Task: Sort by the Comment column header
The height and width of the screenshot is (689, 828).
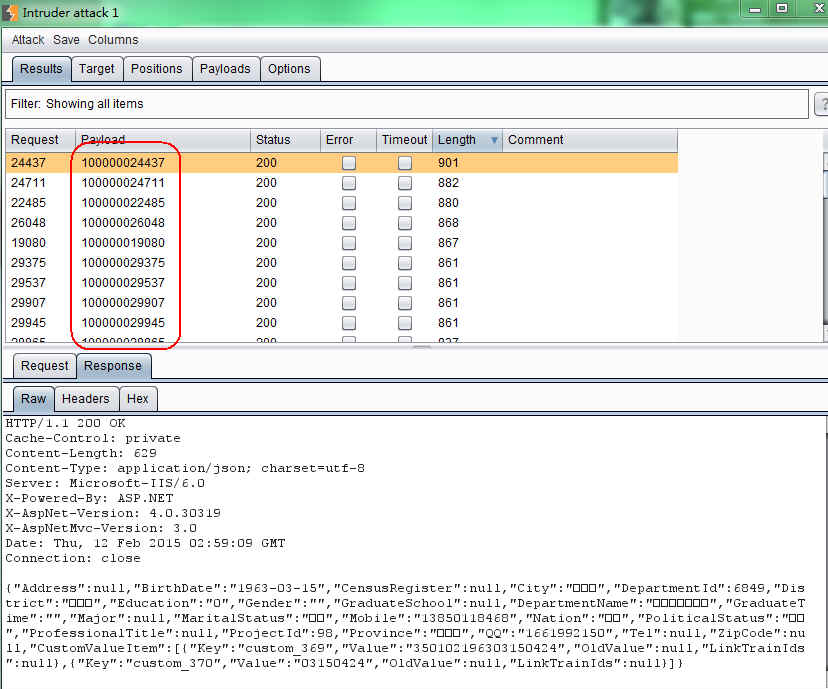Action: [589, 140]
